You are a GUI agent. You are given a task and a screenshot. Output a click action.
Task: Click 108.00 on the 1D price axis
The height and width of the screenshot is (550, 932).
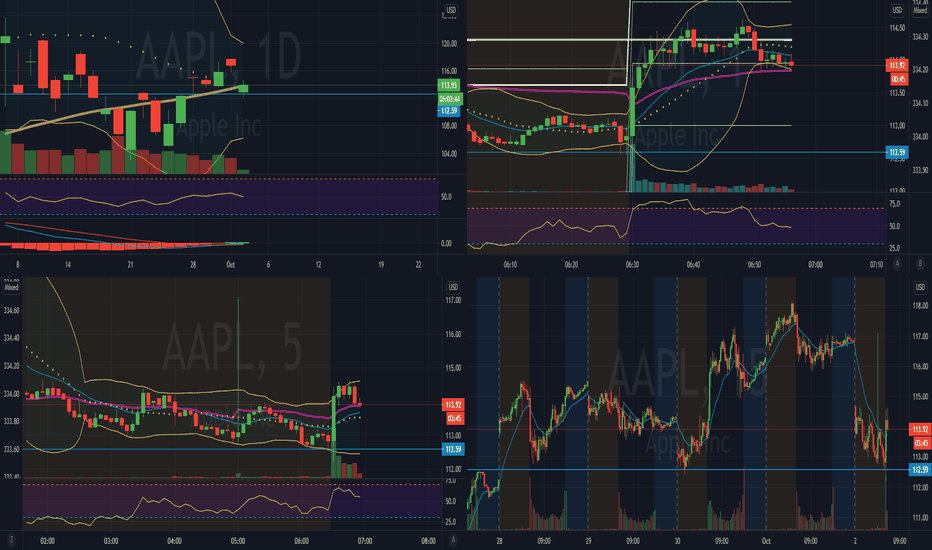(x=449, y=125)
